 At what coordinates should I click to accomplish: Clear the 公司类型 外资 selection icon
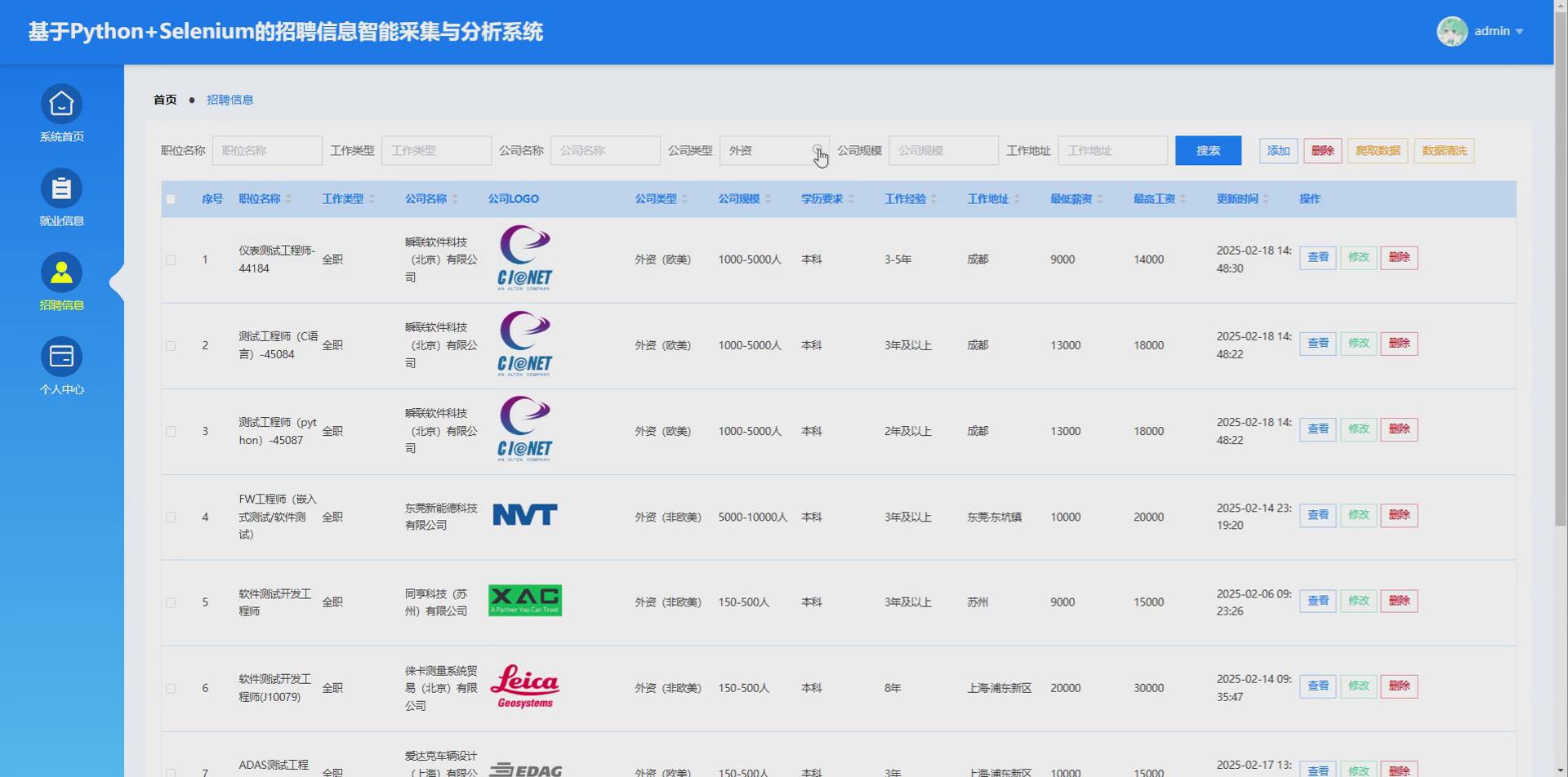coord(817,150)
